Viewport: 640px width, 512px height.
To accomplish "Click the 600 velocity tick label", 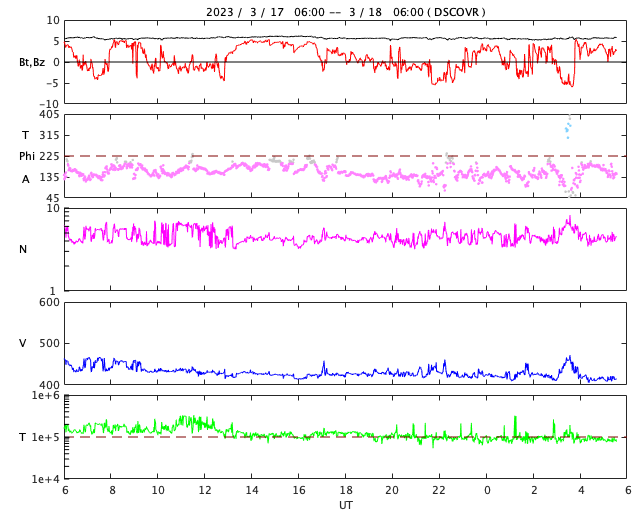I will point(49,303).
